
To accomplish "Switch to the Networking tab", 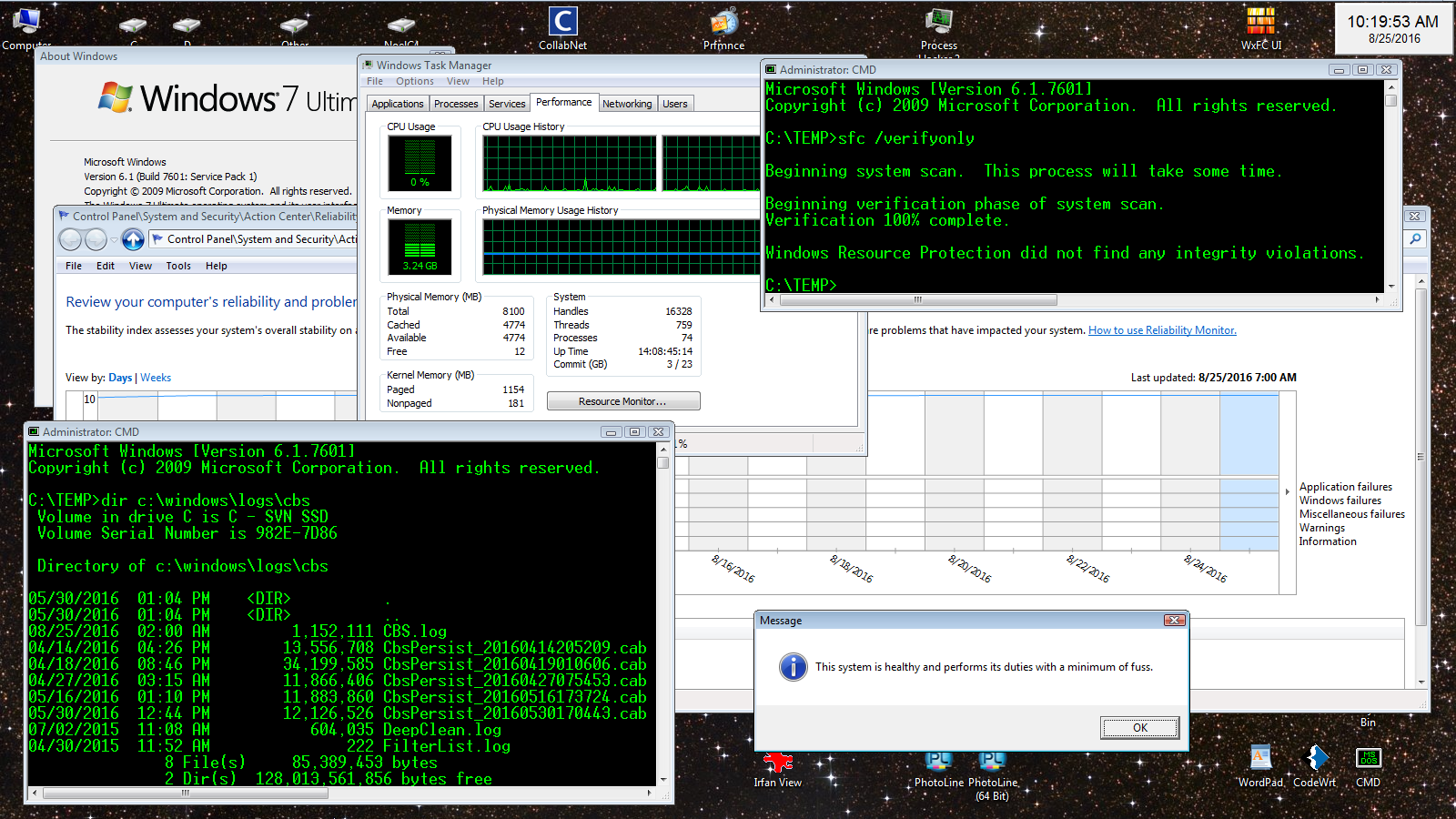I will pyautogui.click(x=627, y=104).
